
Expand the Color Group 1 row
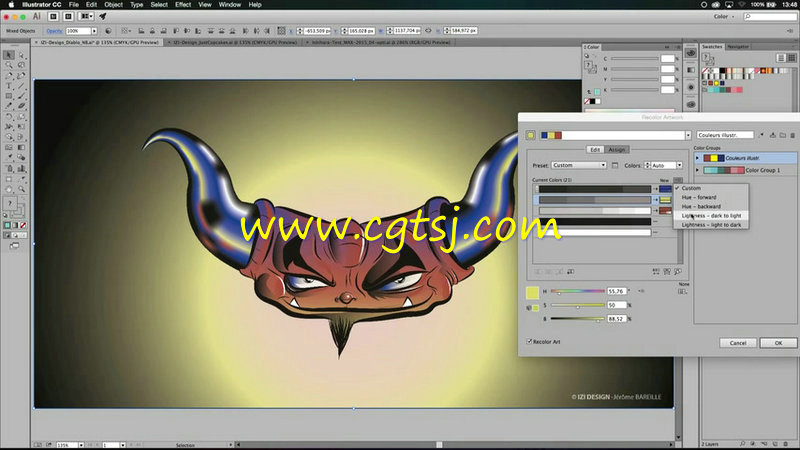[697, 170]
